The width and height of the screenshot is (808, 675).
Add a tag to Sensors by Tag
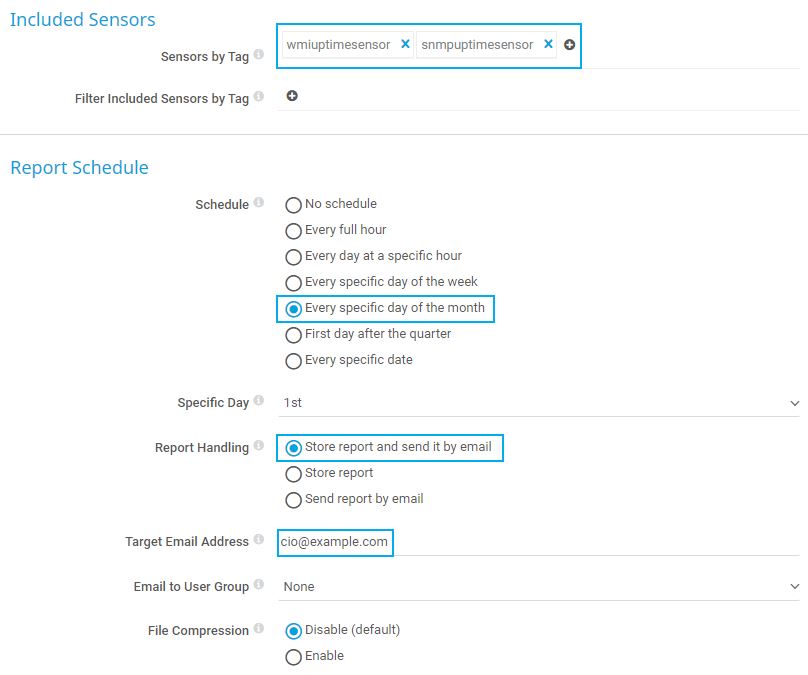click(569, 45)
